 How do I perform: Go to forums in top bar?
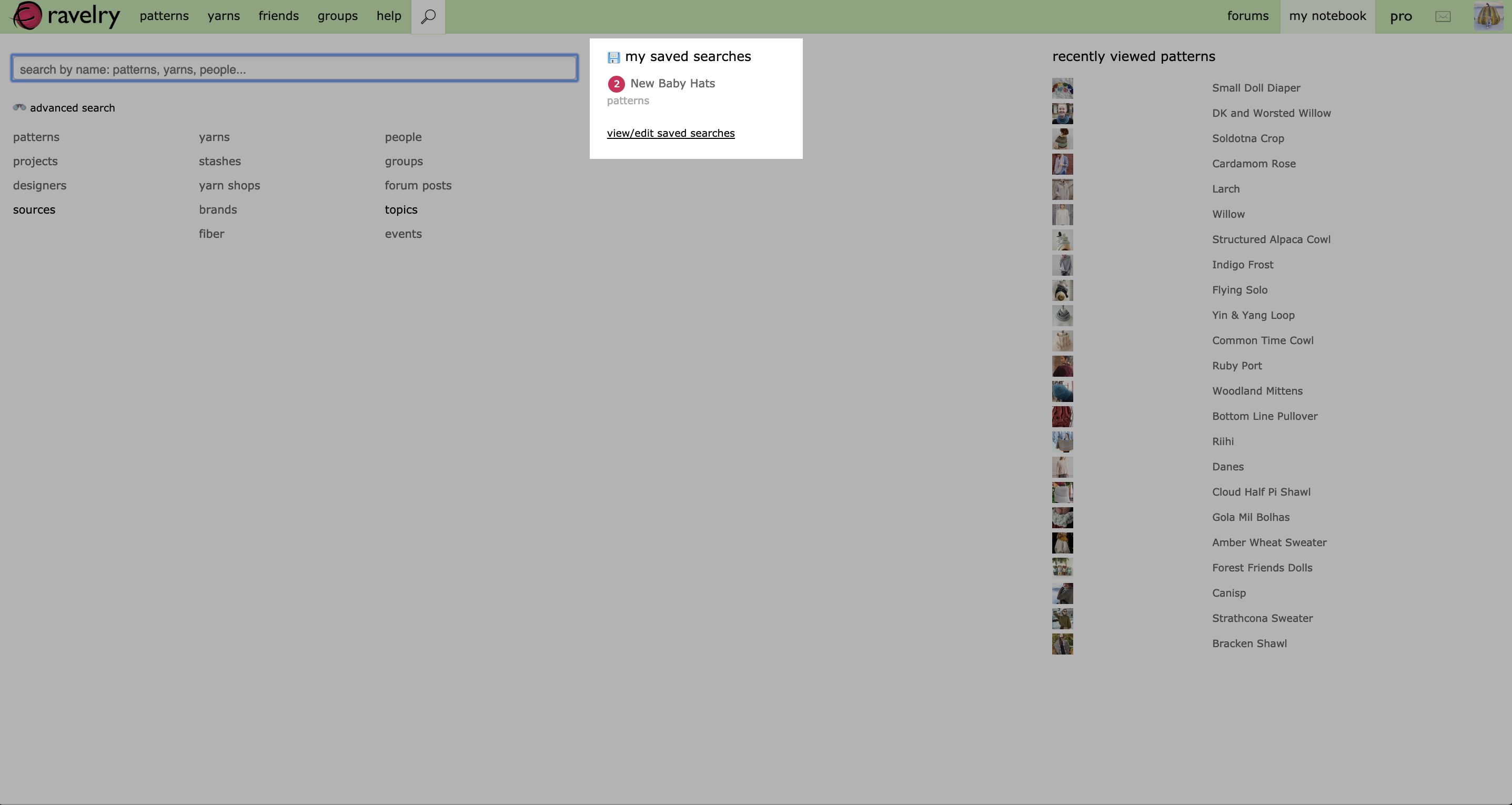(1248, 16)
